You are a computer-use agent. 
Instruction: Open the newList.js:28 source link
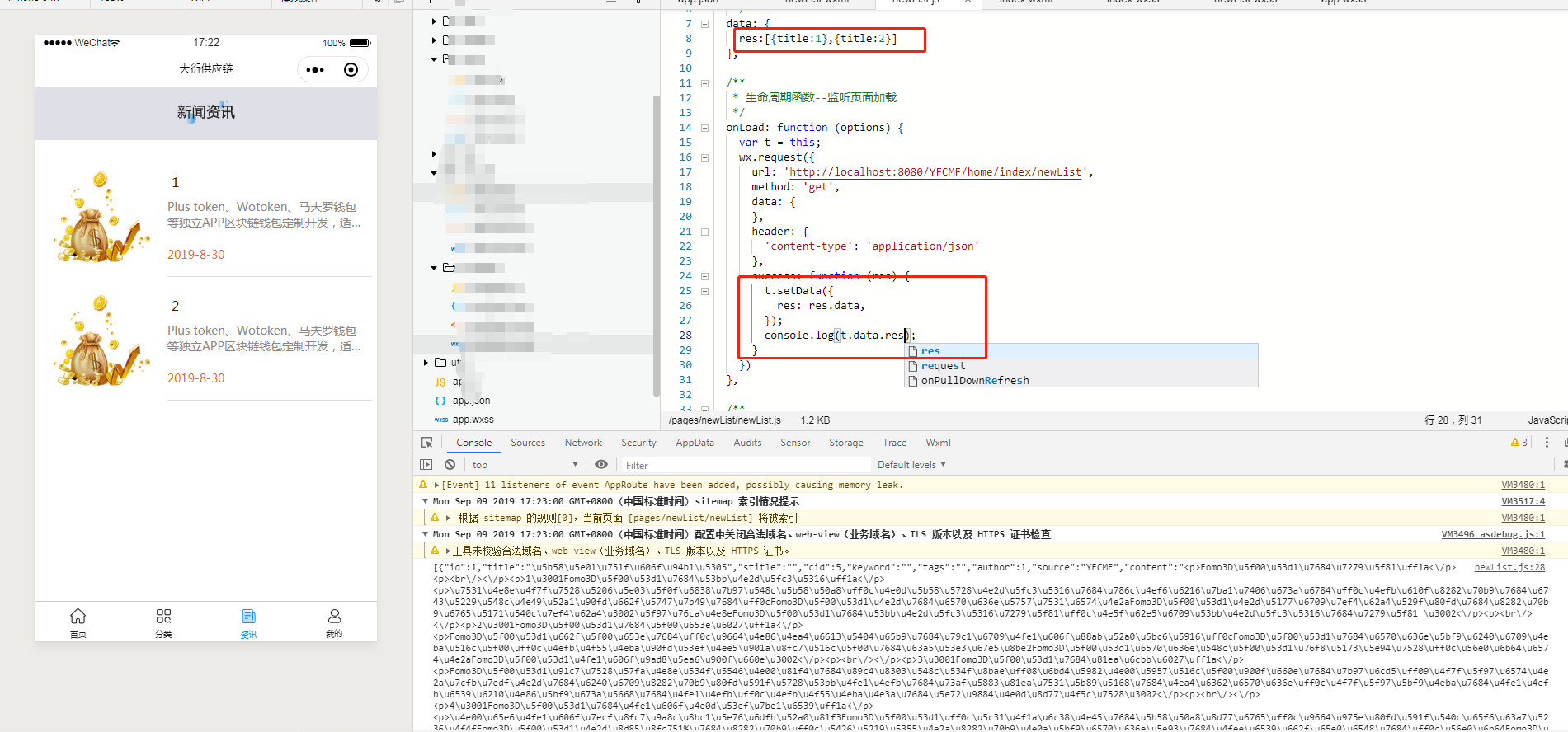coord(1509,567)
